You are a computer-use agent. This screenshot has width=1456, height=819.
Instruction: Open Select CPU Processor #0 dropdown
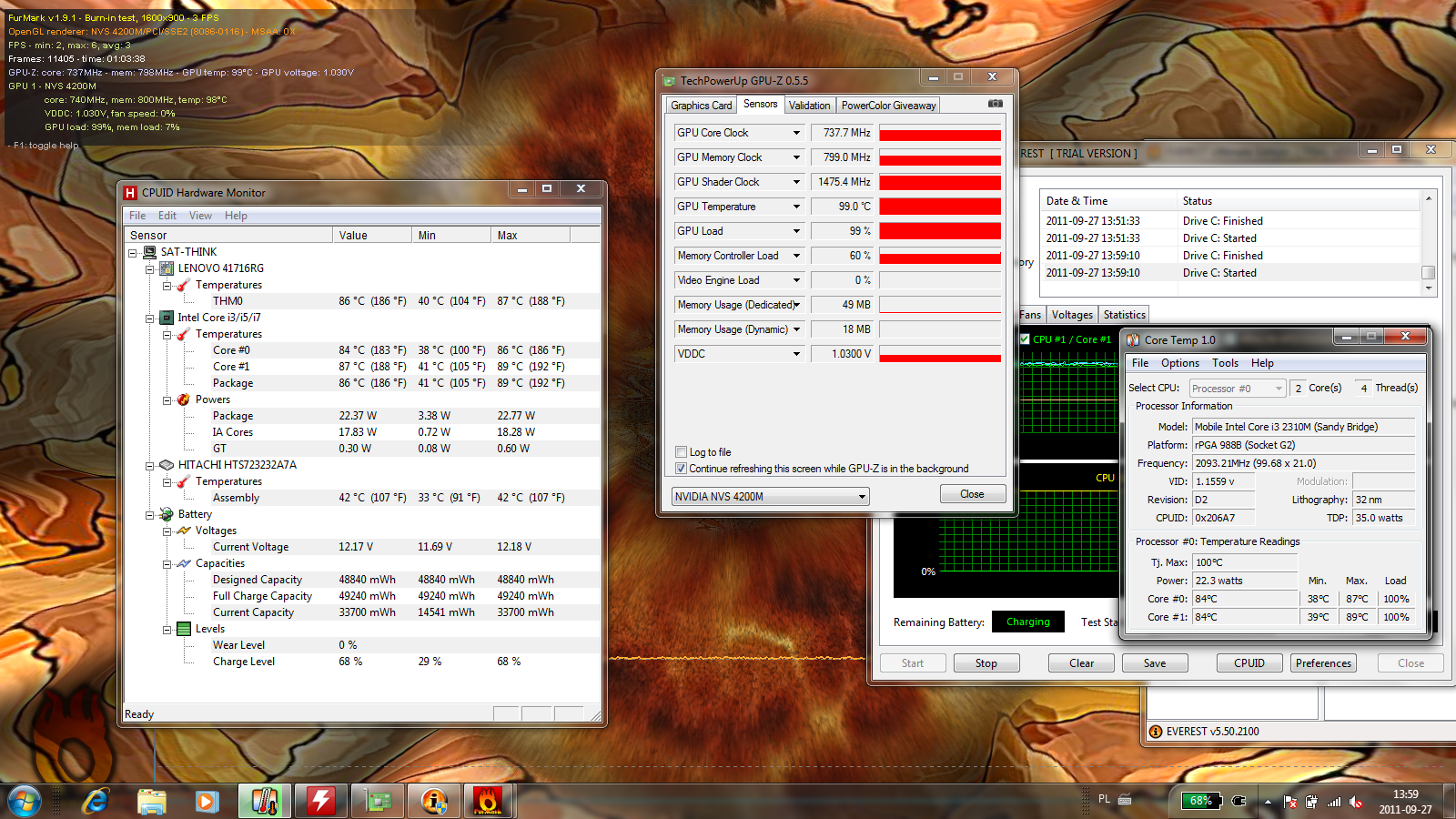click(1238, 389)
